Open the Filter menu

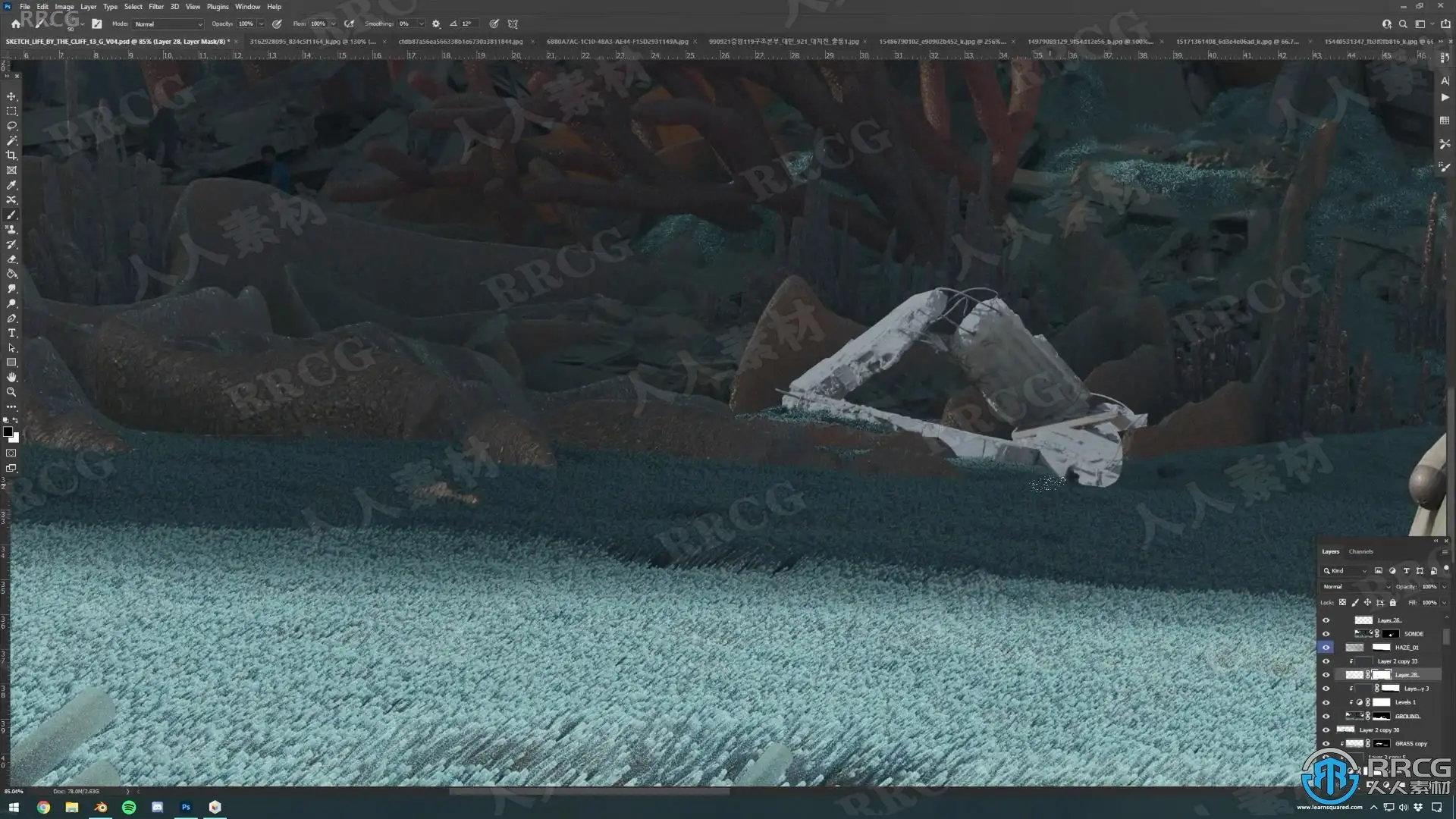[x=156, y=7]
